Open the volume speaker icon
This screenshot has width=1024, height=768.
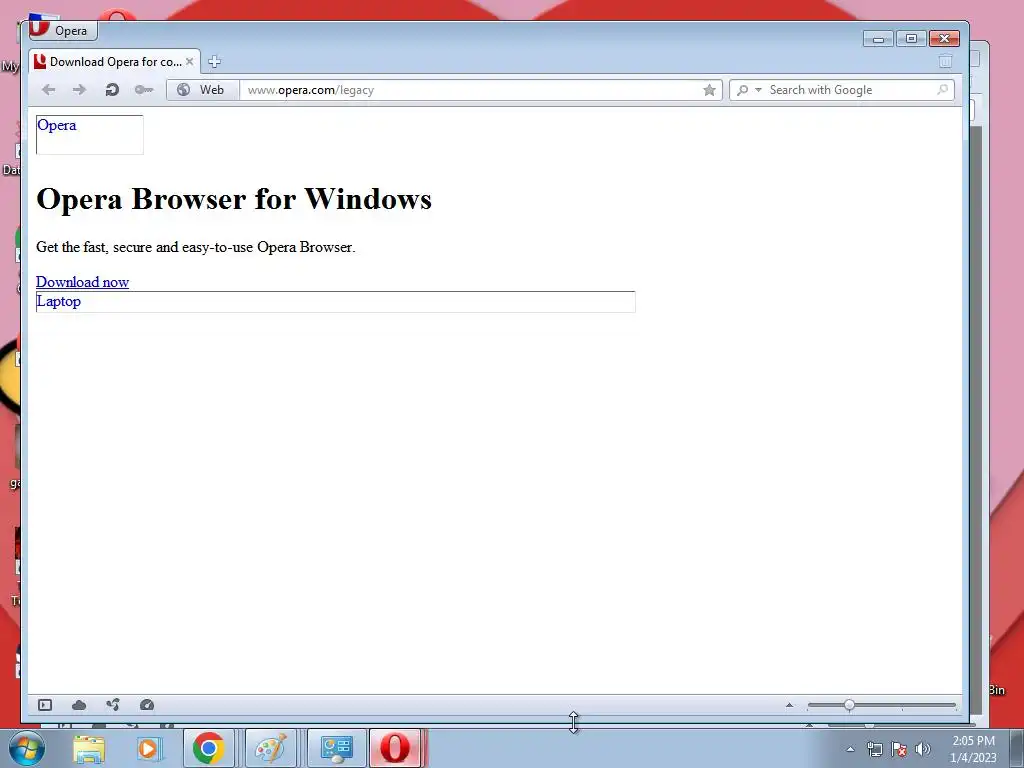point(923,749)
